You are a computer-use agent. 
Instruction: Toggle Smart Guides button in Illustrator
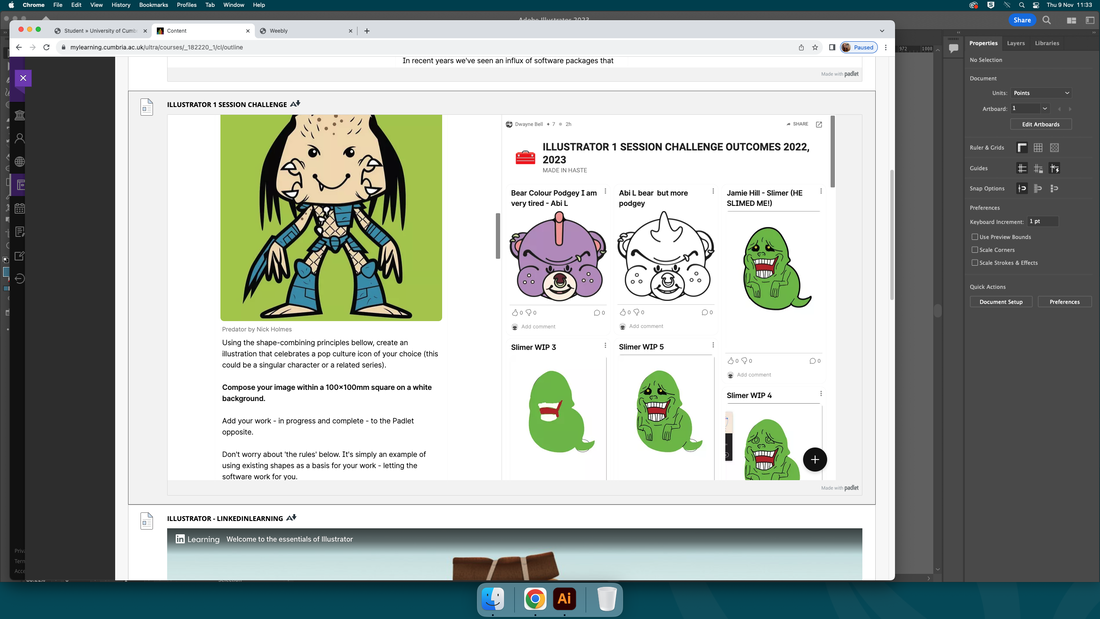[1054, 168]
